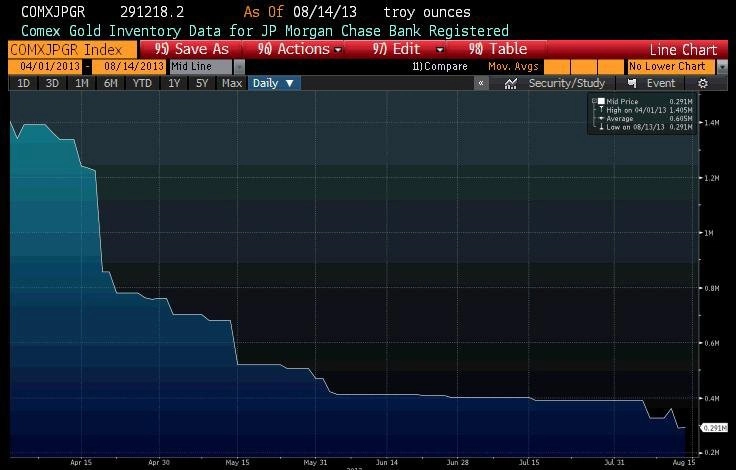Click the Line Chart label
Image resolution: width=736 pixels, height=470 pixels.
(x=683, y=50)
